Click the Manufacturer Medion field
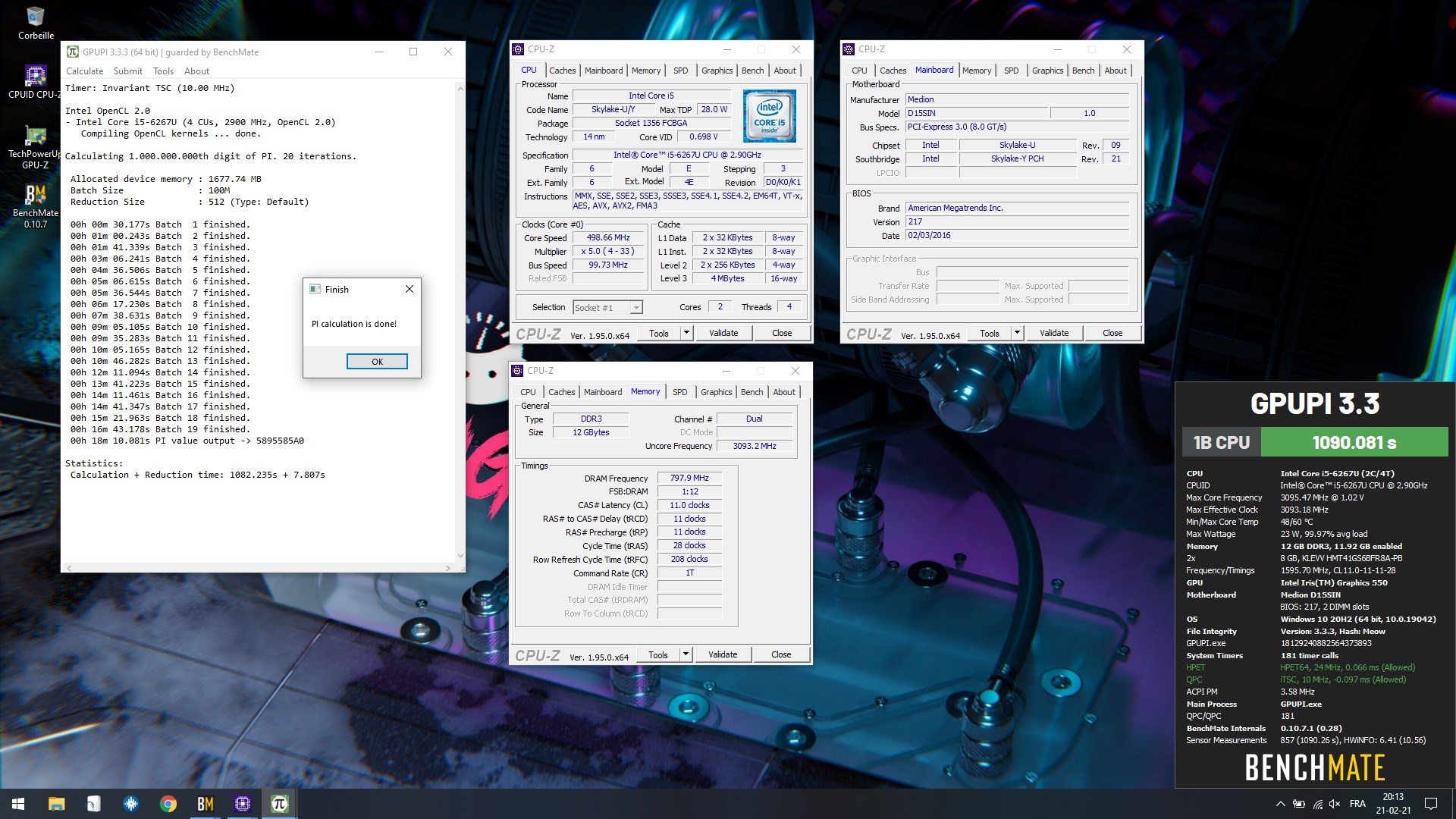Viewport: 1456px width, 819px height. pyautogui.click(x=1017, y=99)
